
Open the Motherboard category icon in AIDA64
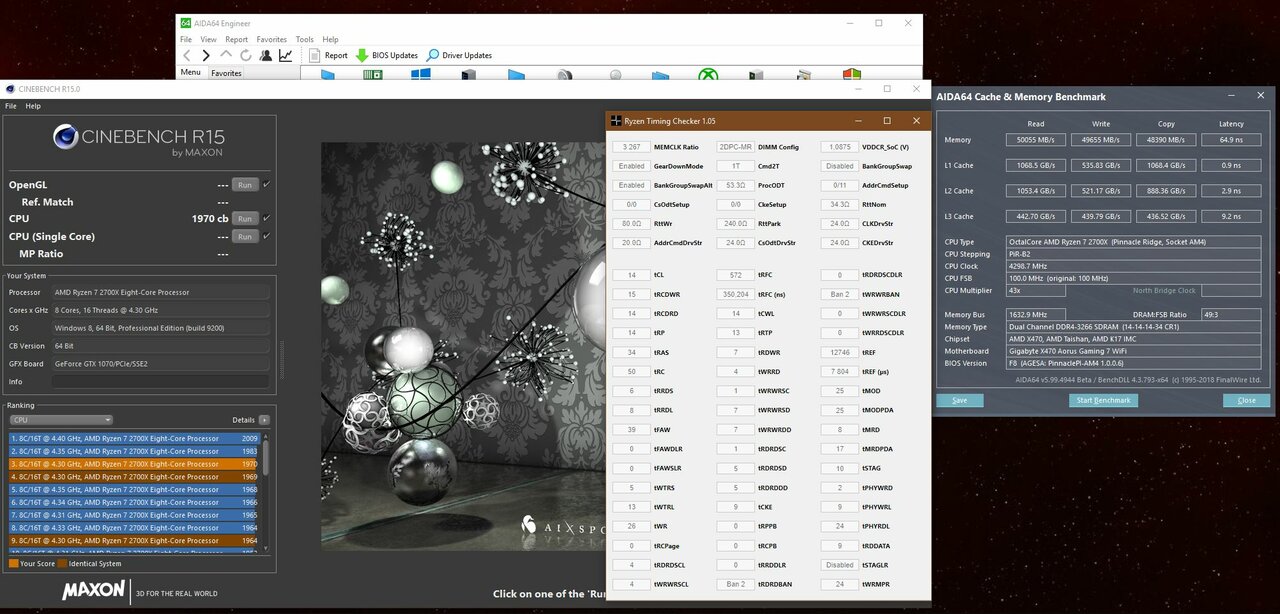tap(372, 75)
